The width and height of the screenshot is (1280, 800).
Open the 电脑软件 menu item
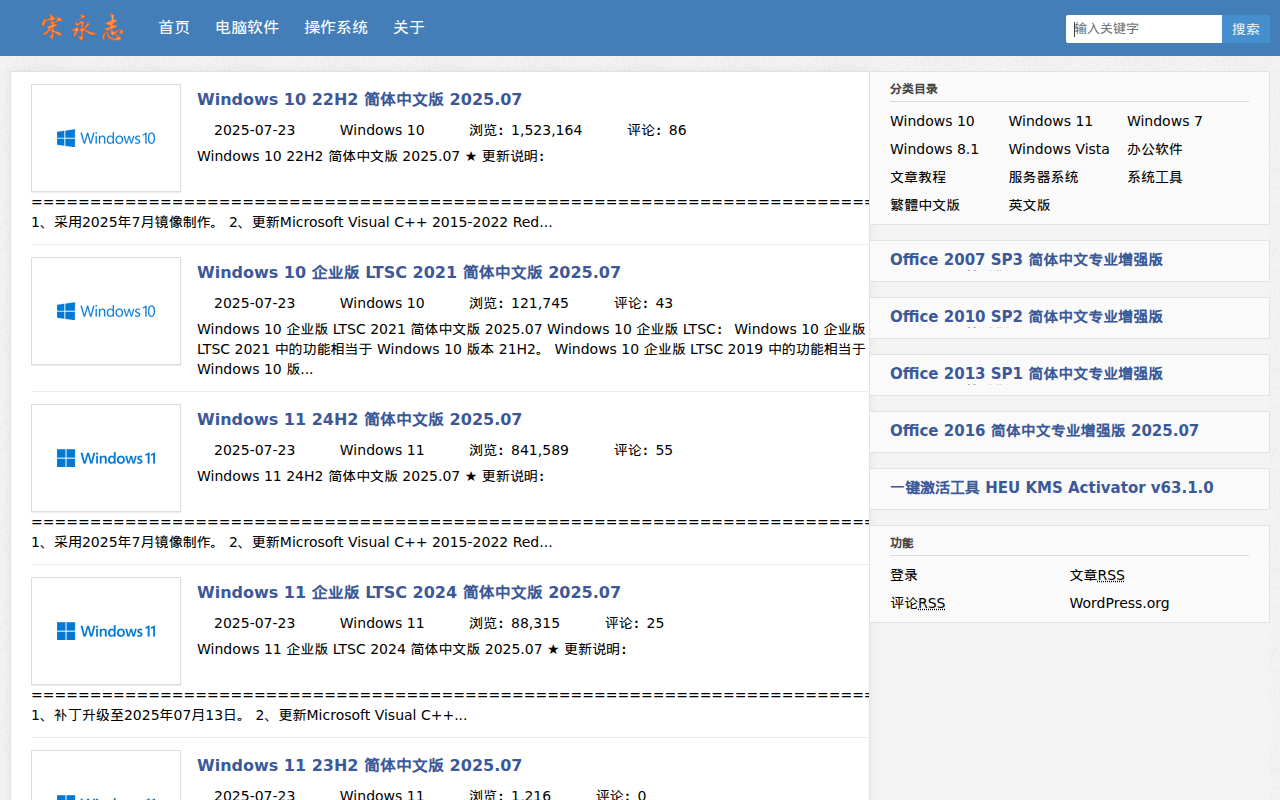tap(247, 28)
